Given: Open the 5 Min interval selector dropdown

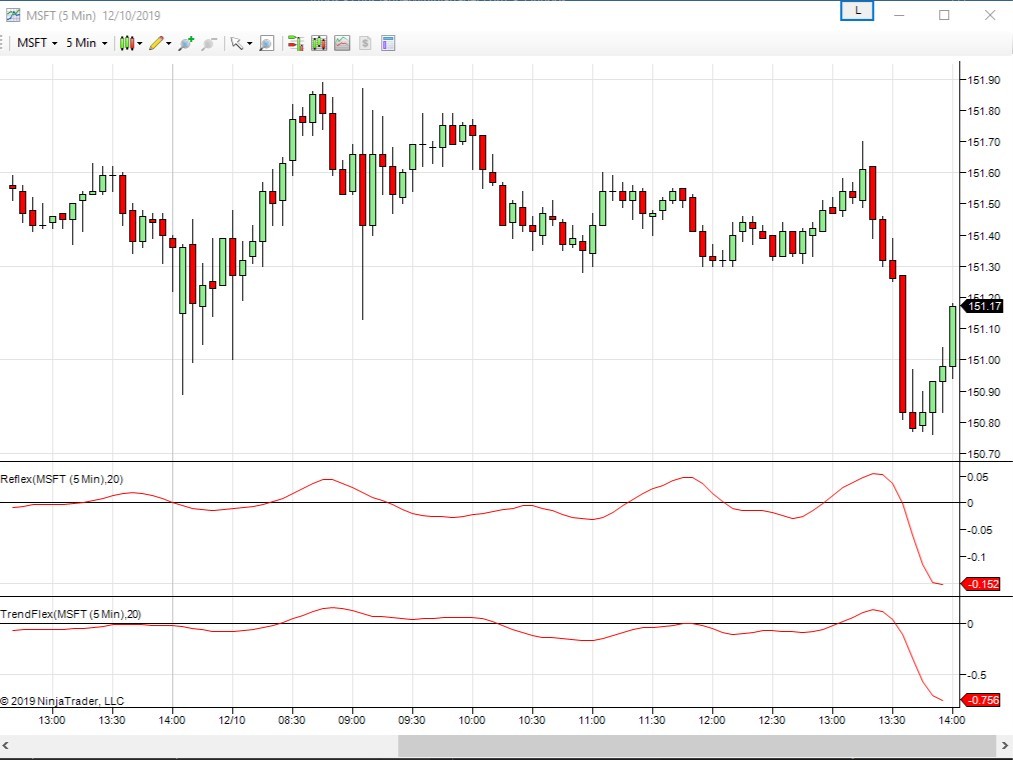Looking at the screenshot, I should tap(87, 43).
